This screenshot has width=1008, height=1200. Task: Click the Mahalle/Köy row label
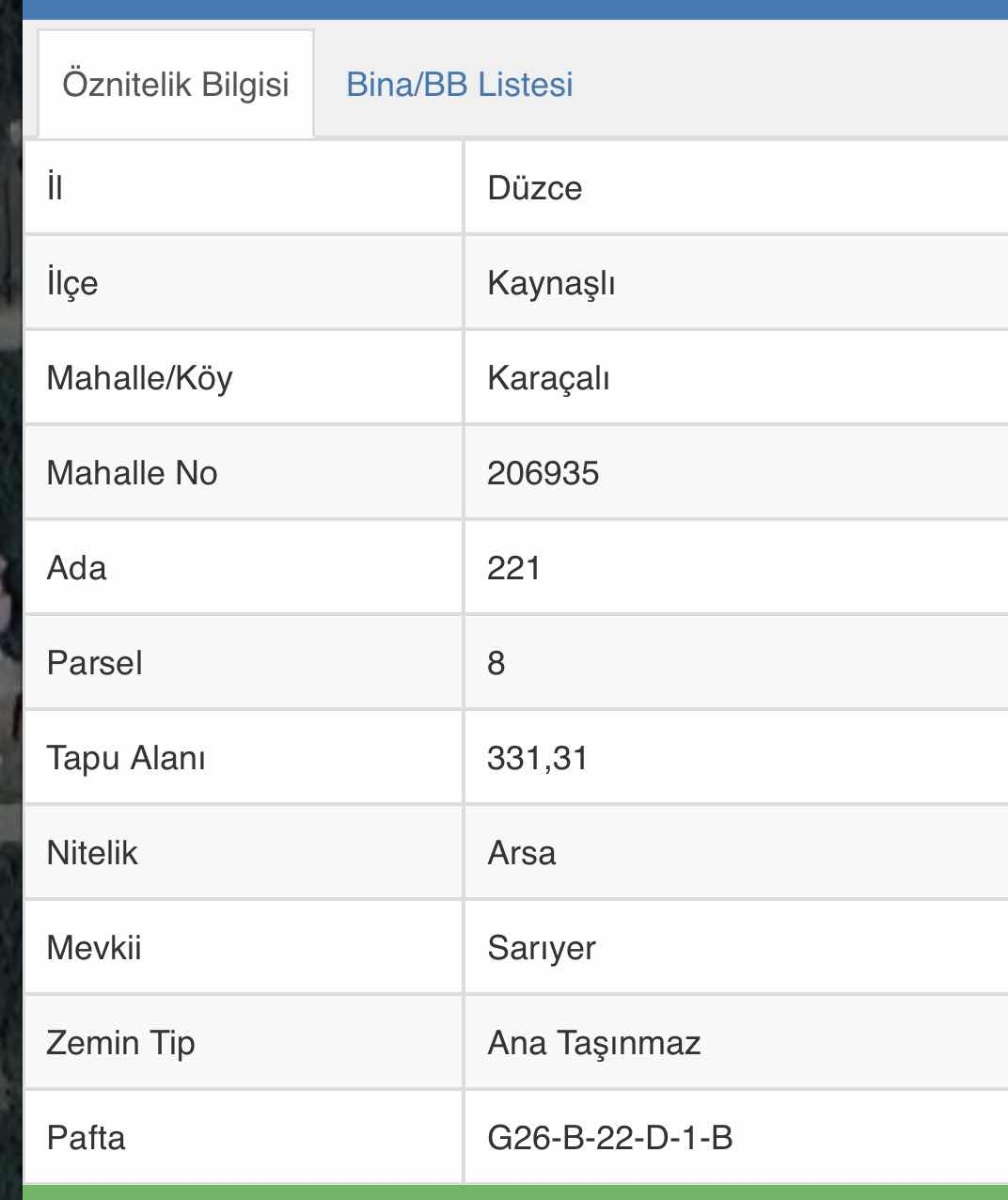139,378
